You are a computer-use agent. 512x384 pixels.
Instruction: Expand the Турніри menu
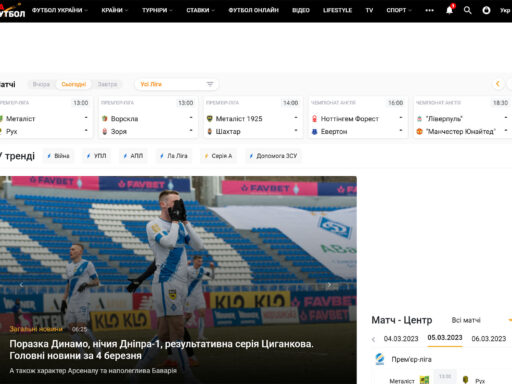click(x=157, y=10)
